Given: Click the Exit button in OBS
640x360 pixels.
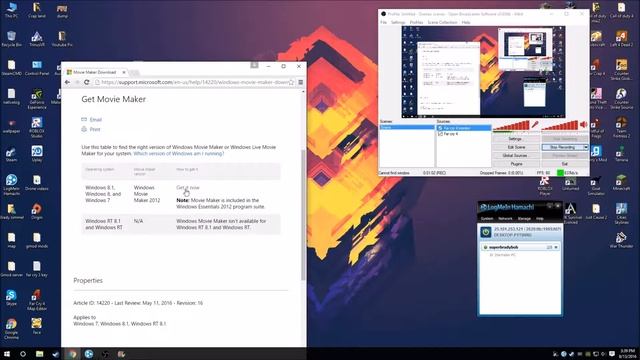Looking at the screenshot, I should (x=565, y=164).
